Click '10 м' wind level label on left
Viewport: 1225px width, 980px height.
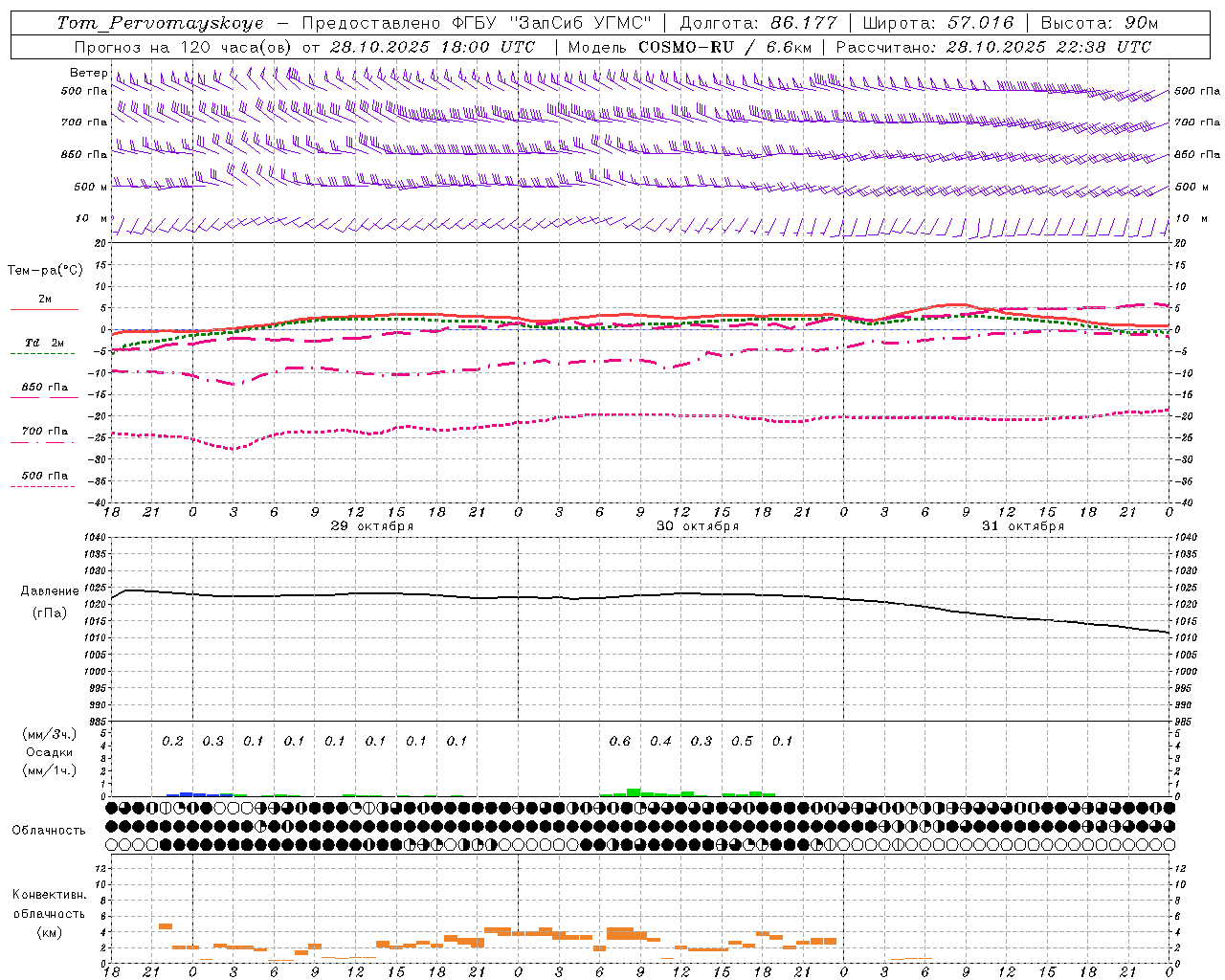(91, 219)
